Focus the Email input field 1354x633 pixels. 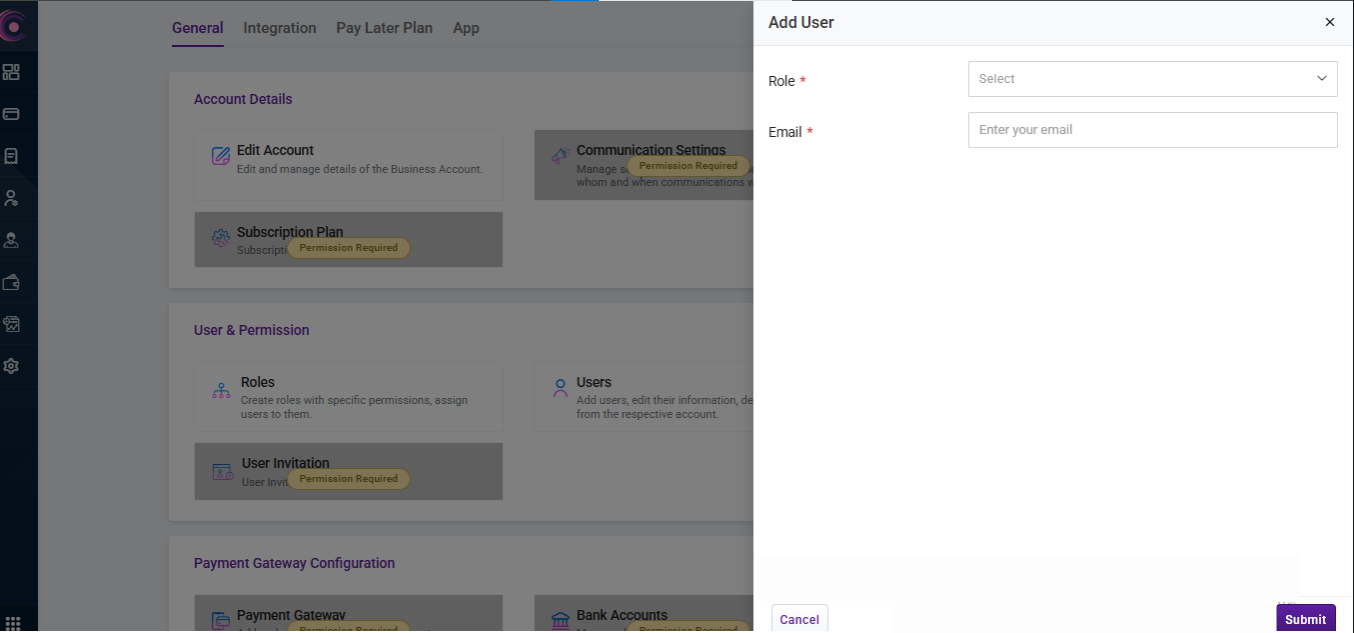point(1152,130)
